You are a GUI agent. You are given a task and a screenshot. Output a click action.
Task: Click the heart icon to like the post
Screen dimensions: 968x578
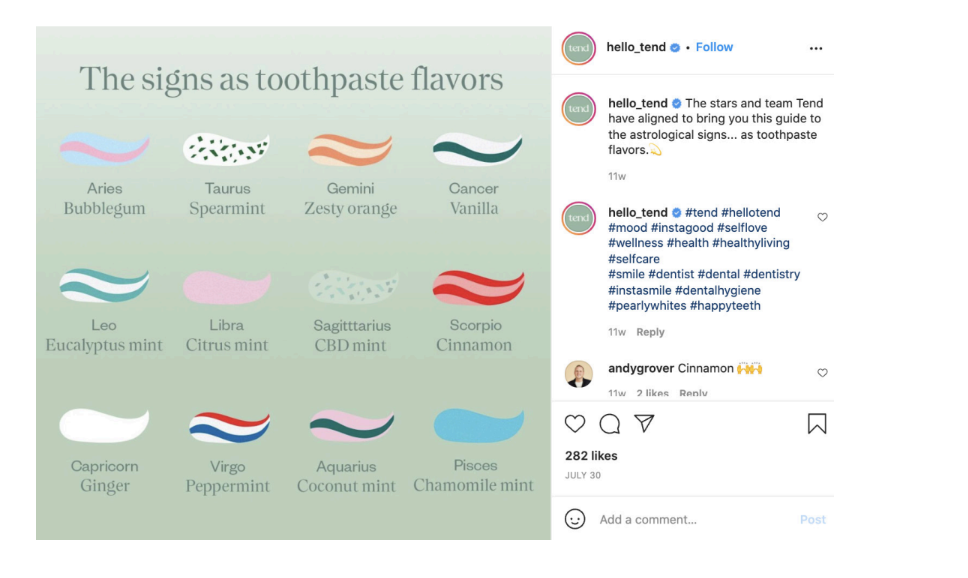pos(575,424)
